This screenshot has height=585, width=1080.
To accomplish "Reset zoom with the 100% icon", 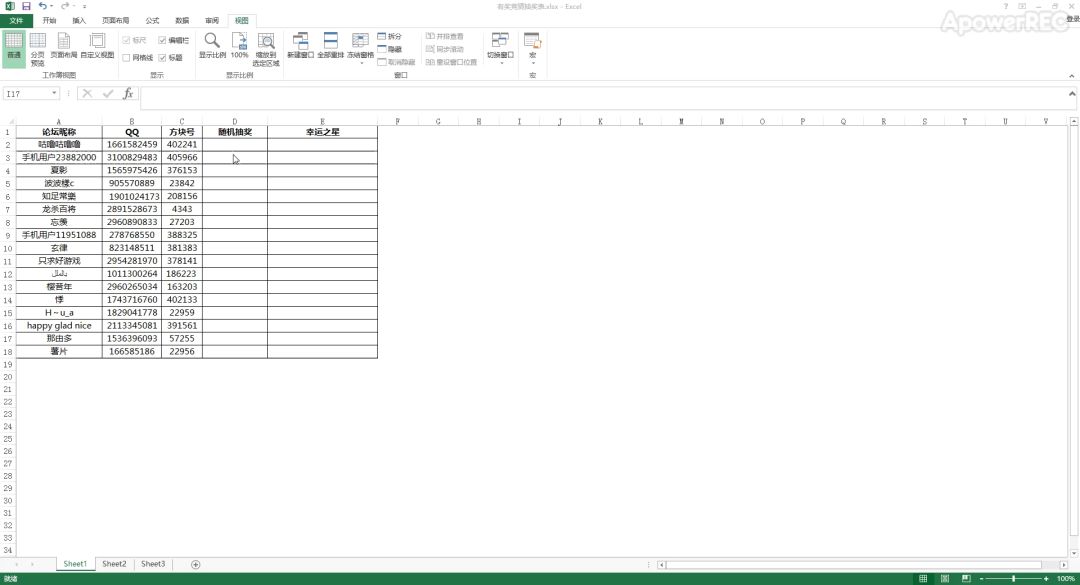I will [x=240, y=45].
